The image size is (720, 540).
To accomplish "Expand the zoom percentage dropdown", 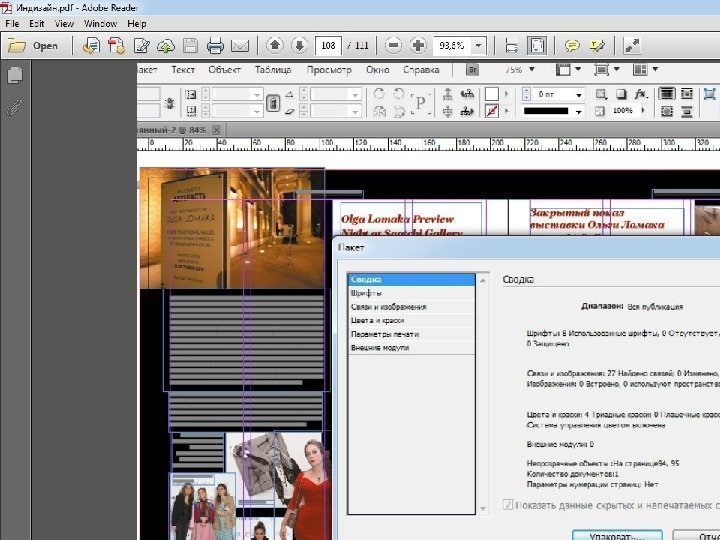I will click(479, 46).
